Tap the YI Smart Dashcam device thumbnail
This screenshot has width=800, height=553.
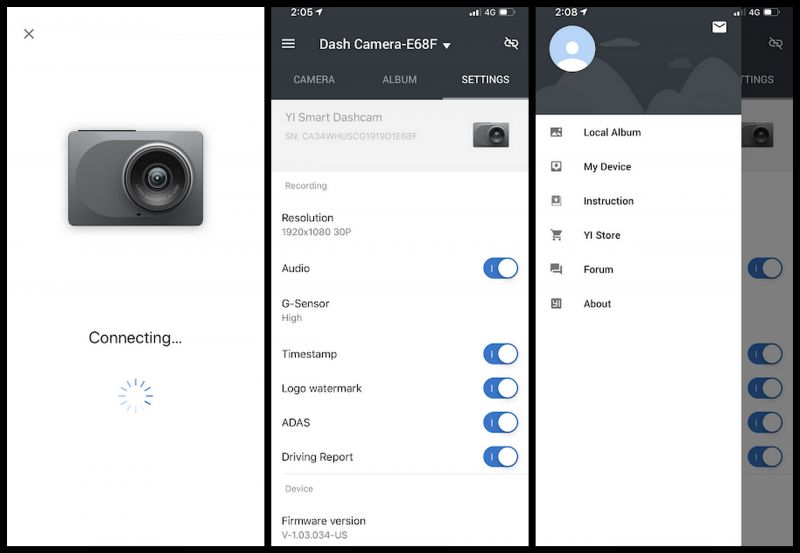(491, 135)
